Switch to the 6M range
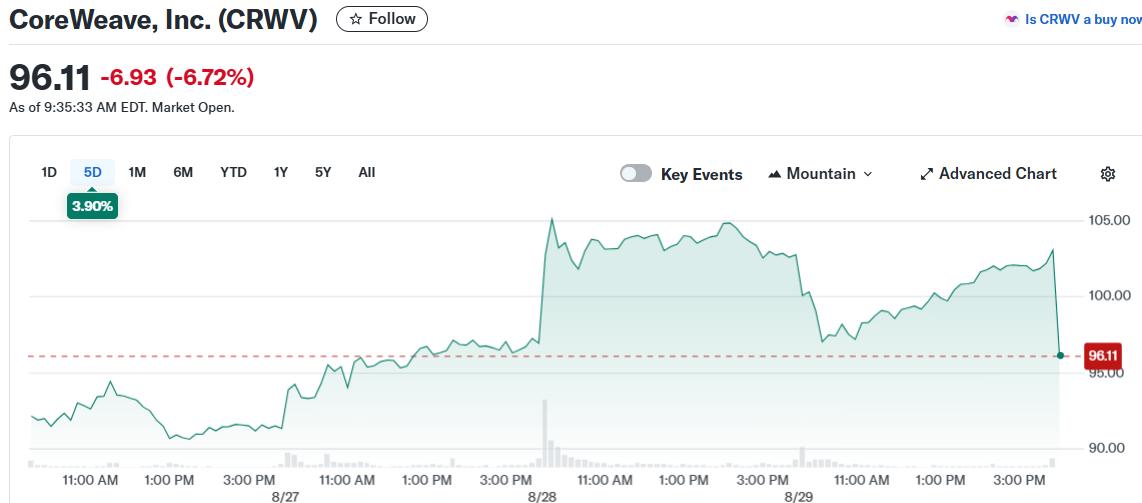Viewport: 1142px width, 503px height. point(183,173)
